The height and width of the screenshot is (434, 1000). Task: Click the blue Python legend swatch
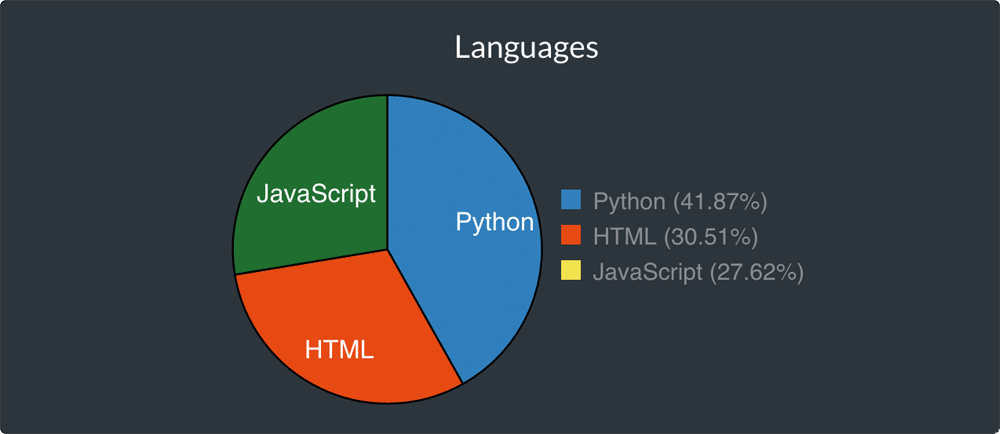click(x=571, y=200)
